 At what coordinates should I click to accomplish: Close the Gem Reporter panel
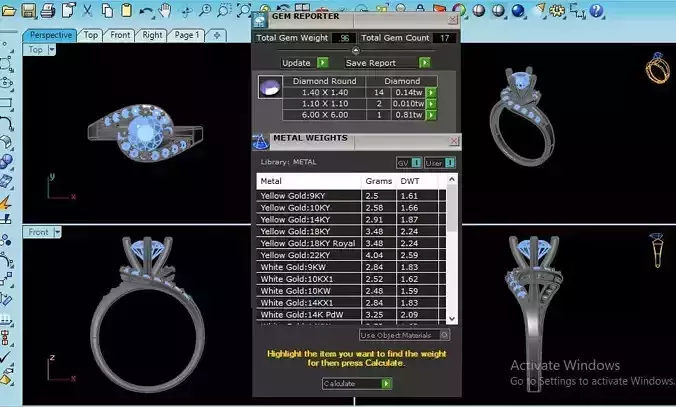pyautogui.click(x=452, y=19)
